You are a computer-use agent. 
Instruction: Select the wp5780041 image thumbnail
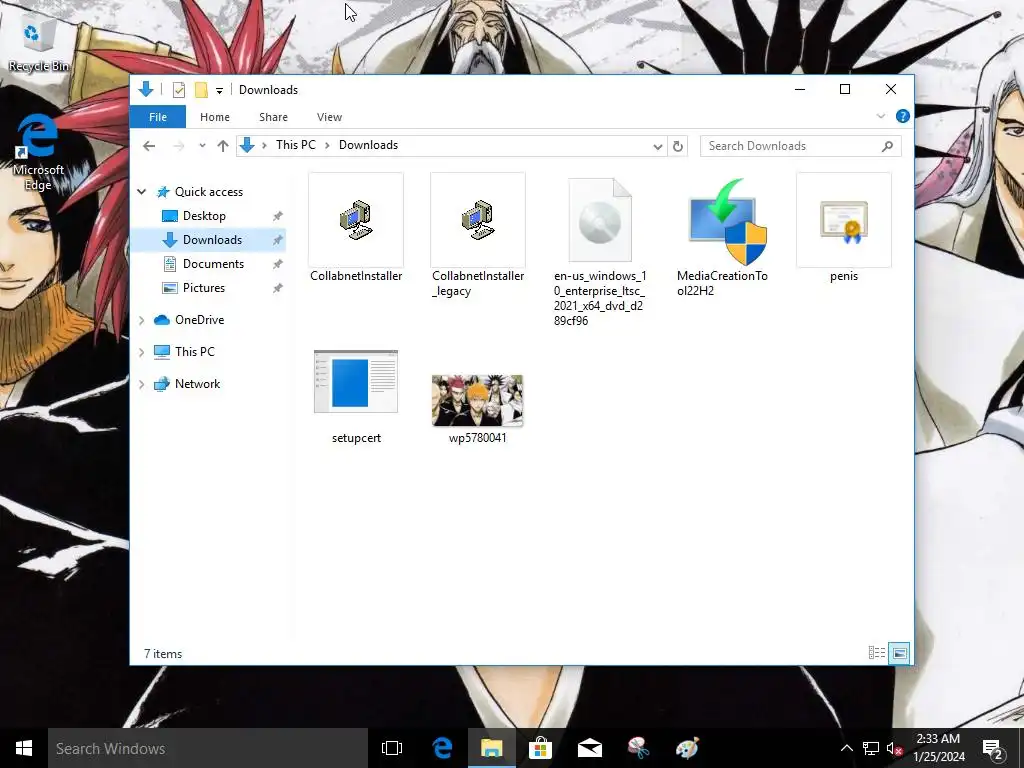click(477, 400)
